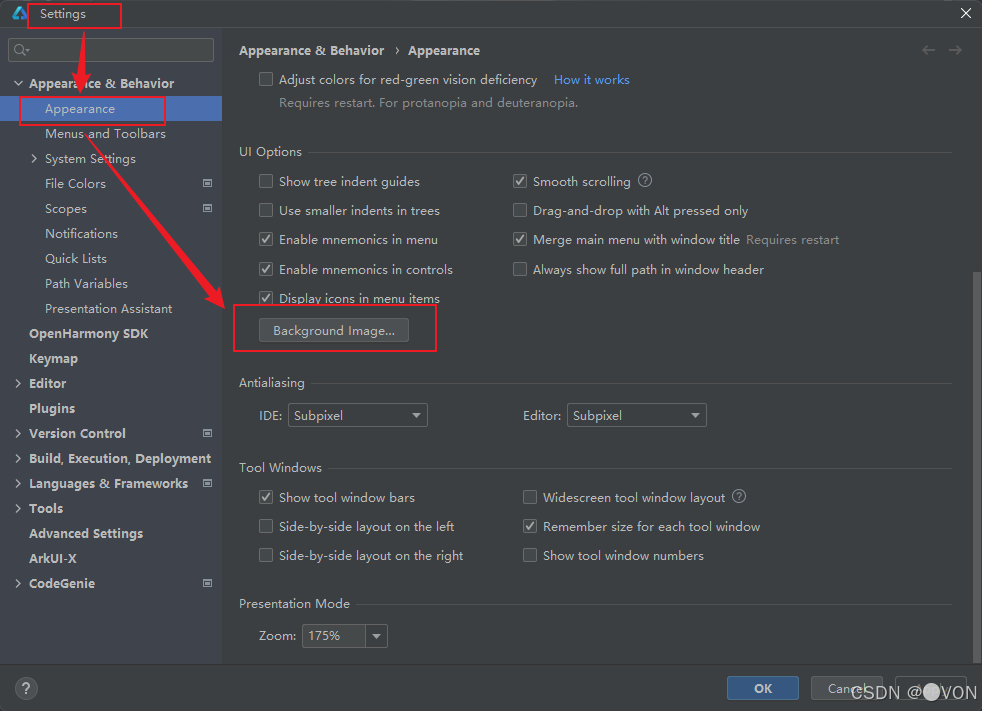
Task: Open the How it works link
Action: click(592, 80)
